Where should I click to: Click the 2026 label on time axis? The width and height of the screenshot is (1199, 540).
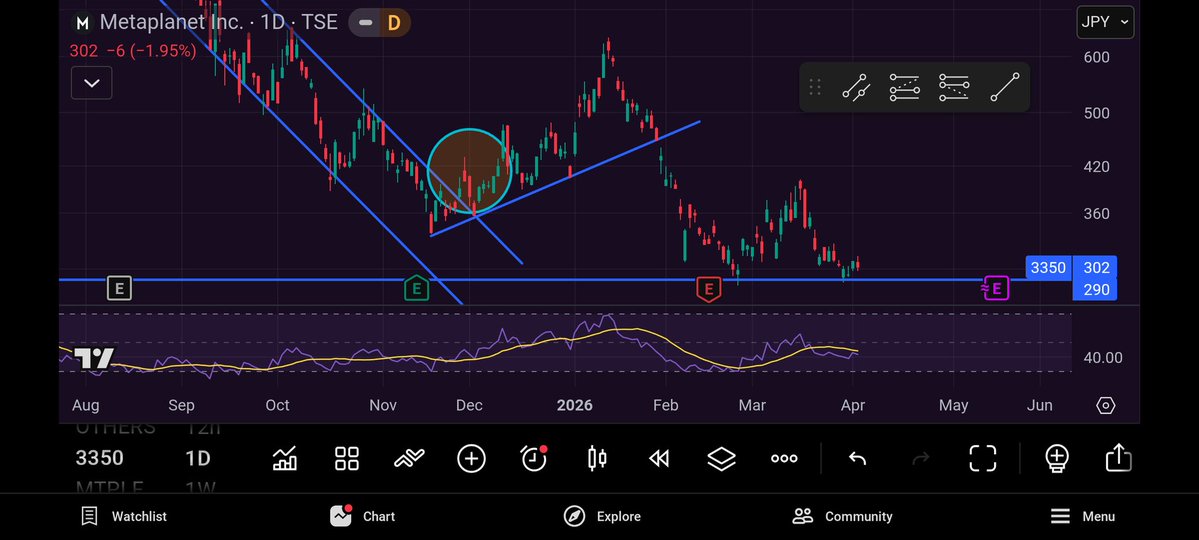[574, 405]
